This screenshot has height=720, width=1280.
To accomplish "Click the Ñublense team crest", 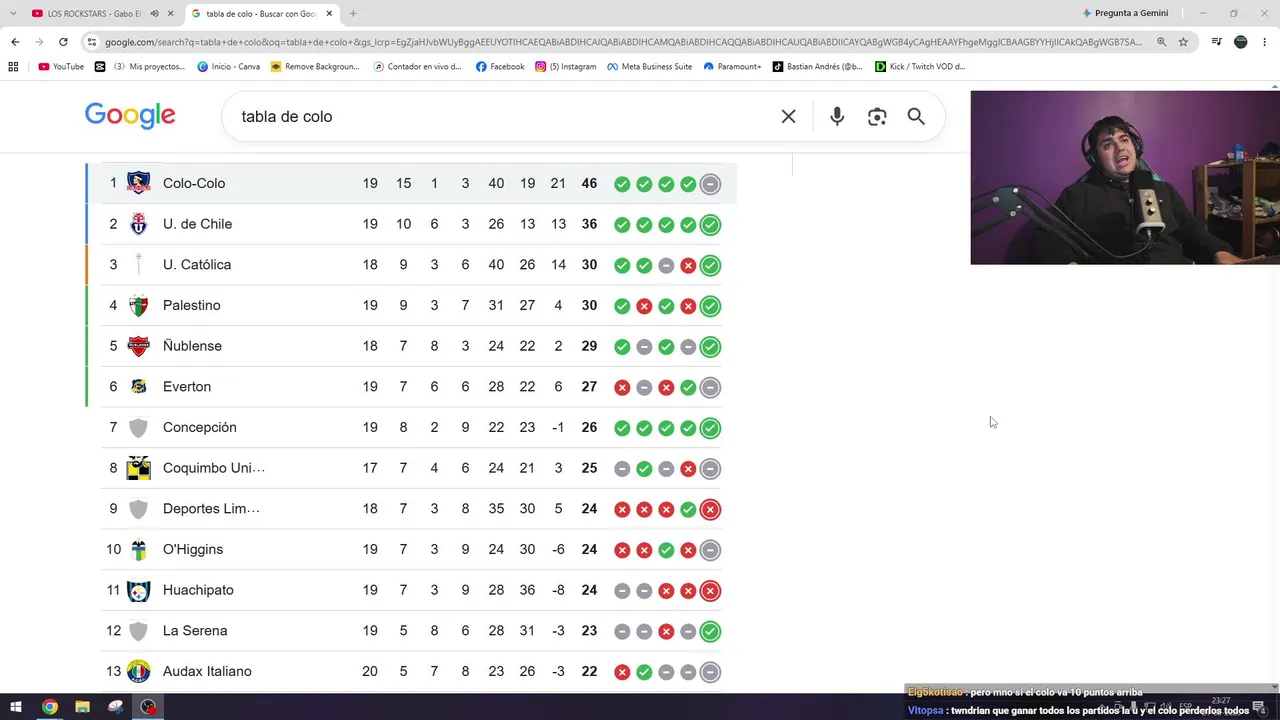I will pos(139,346).
